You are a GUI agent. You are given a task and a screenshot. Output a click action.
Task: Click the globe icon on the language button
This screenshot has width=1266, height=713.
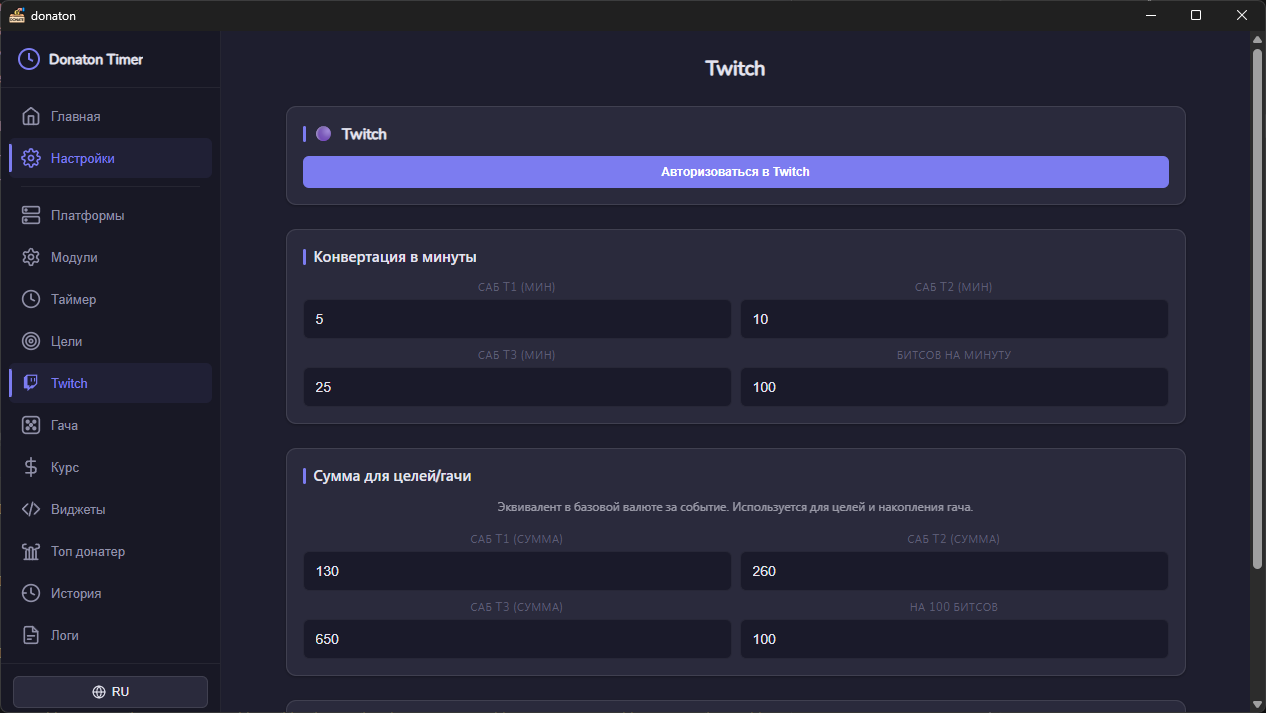[x=98, y=692]
